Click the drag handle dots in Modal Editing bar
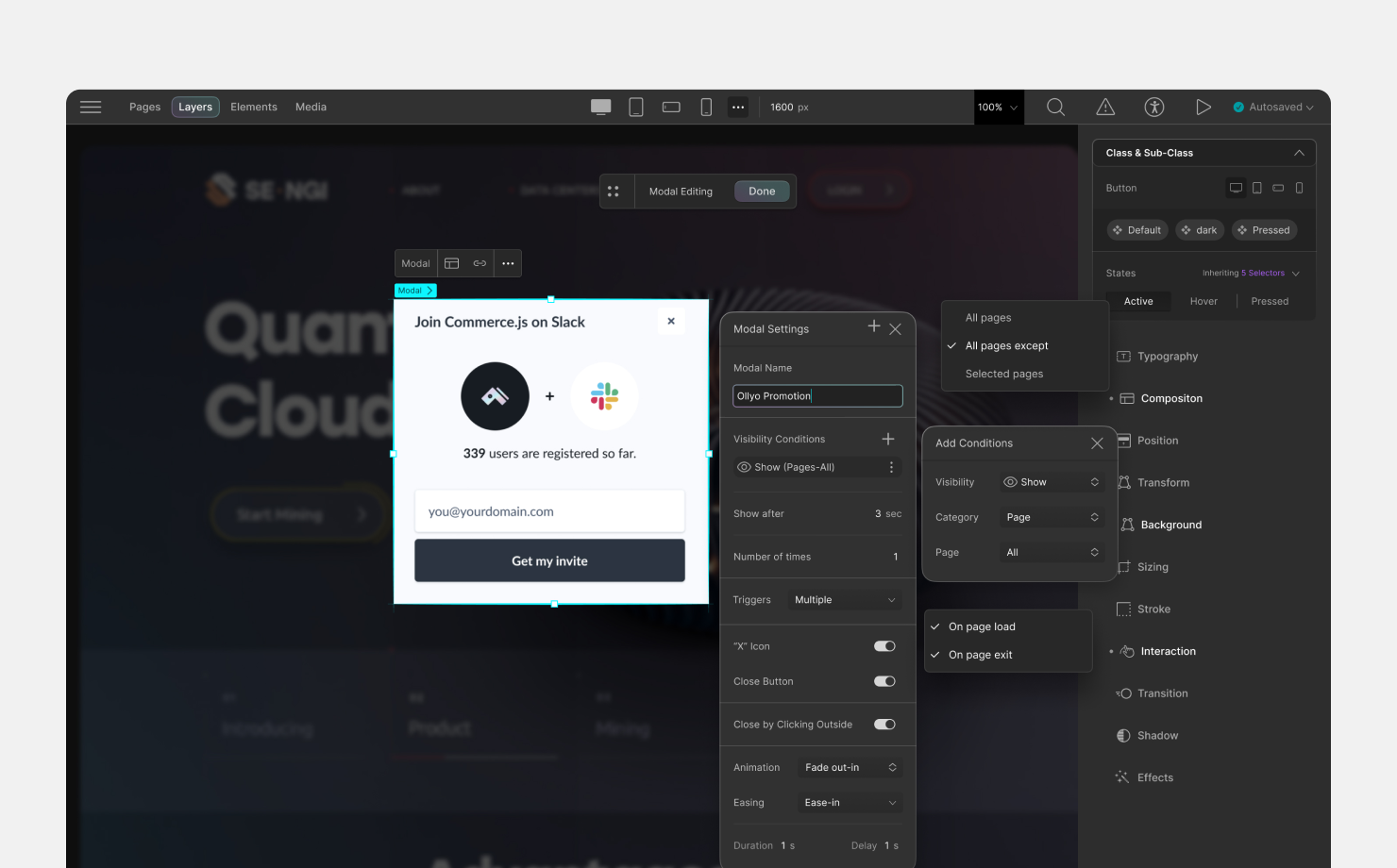1397x868 pixels. point(614,192)
